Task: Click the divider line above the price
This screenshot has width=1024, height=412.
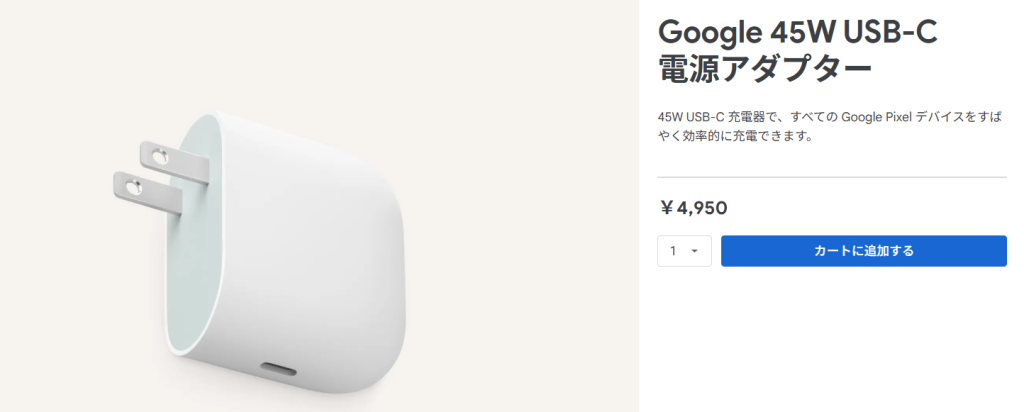Action: coord(832,177)
